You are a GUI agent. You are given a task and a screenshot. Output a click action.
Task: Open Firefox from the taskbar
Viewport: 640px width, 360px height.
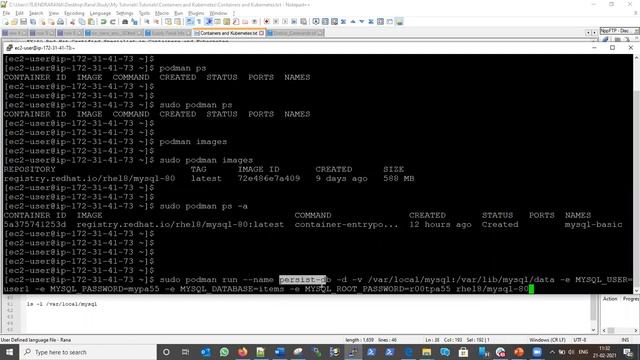[242, 352]
